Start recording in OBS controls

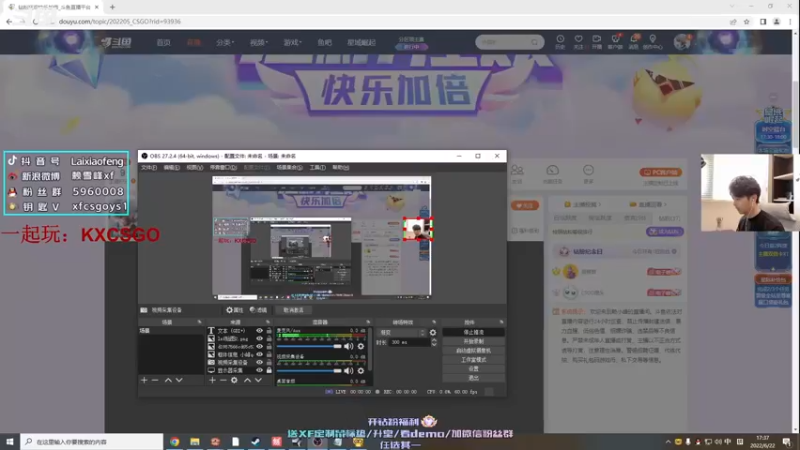coord(473,341)
